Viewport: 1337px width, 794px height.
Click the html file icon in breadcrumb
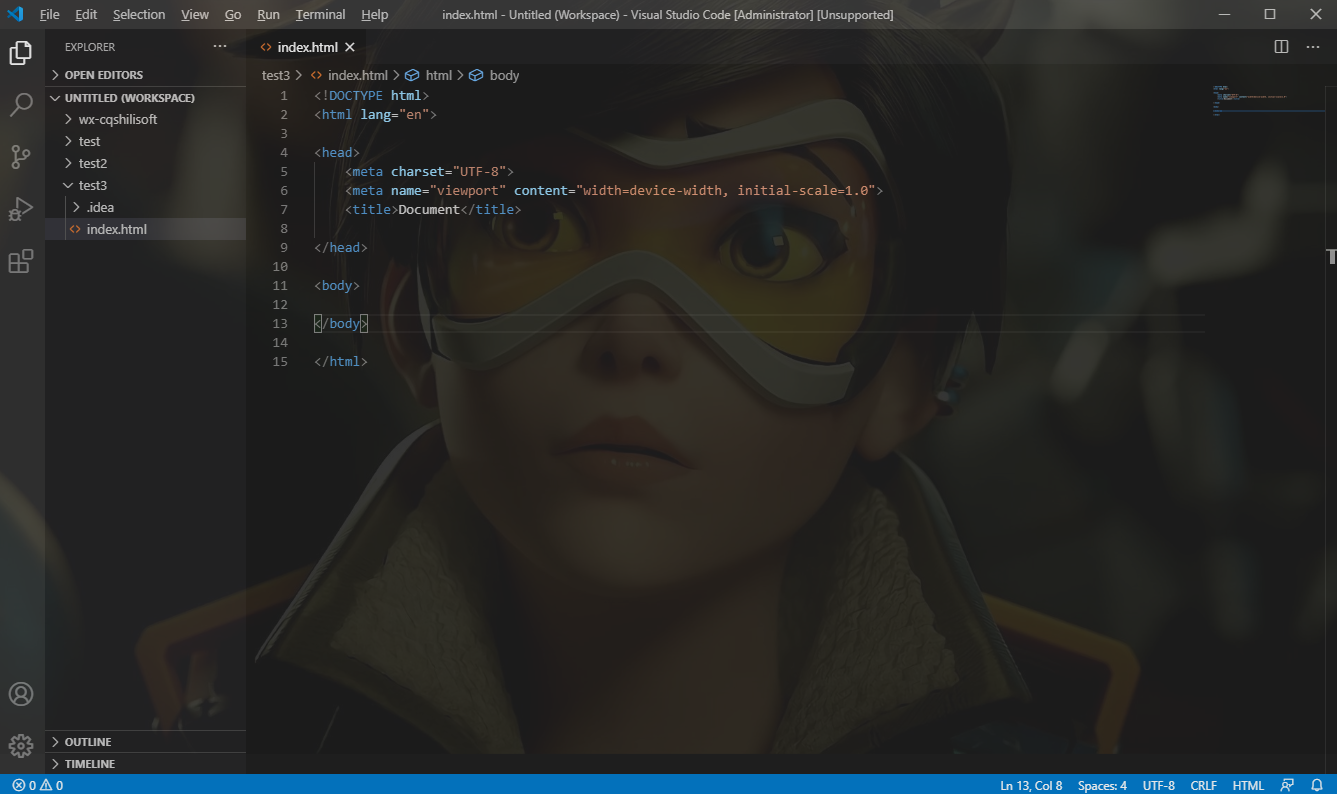[x=316, y=75]
